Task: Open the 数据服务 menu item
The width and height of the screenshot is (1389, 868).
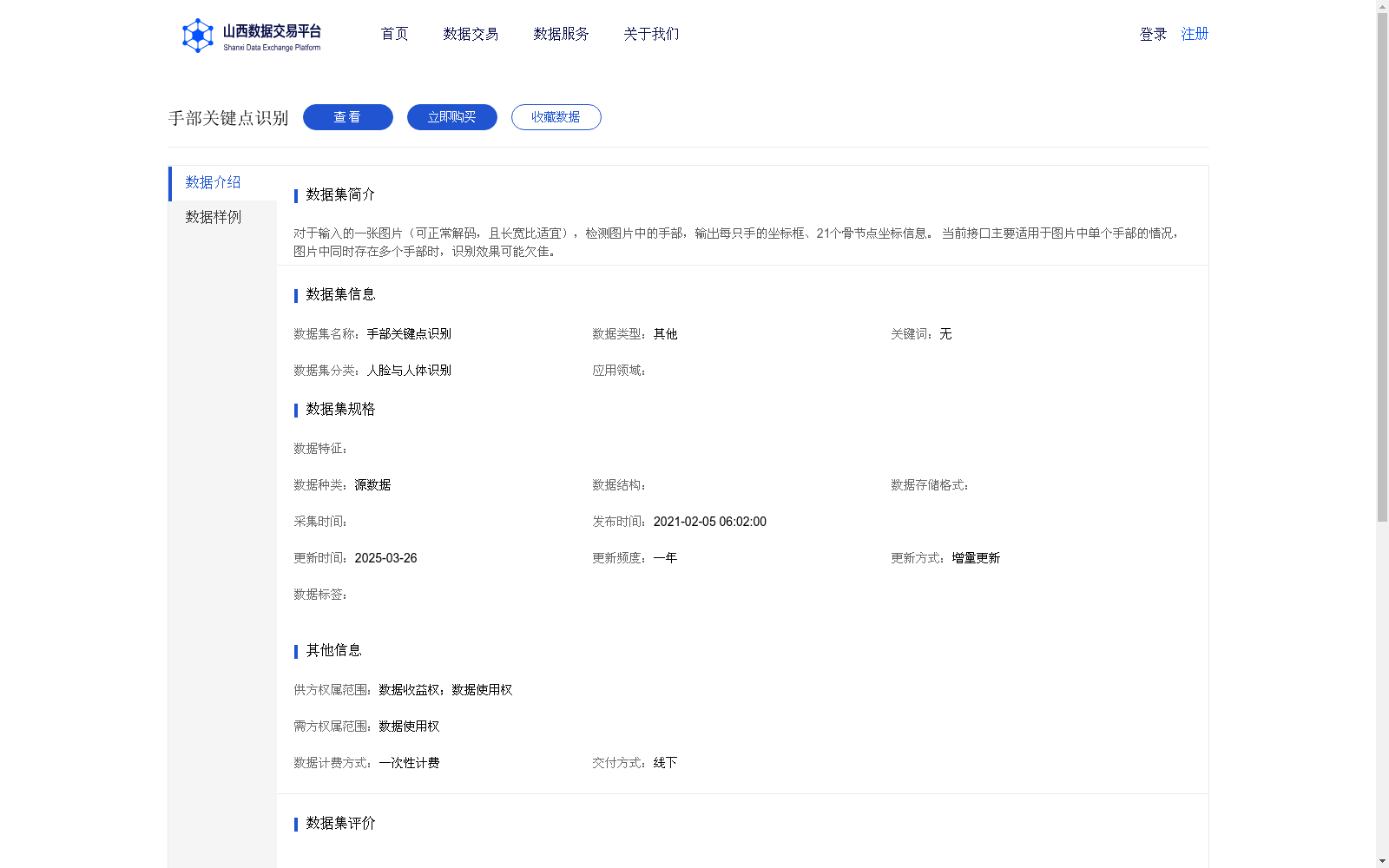Action: coord(561,34)
